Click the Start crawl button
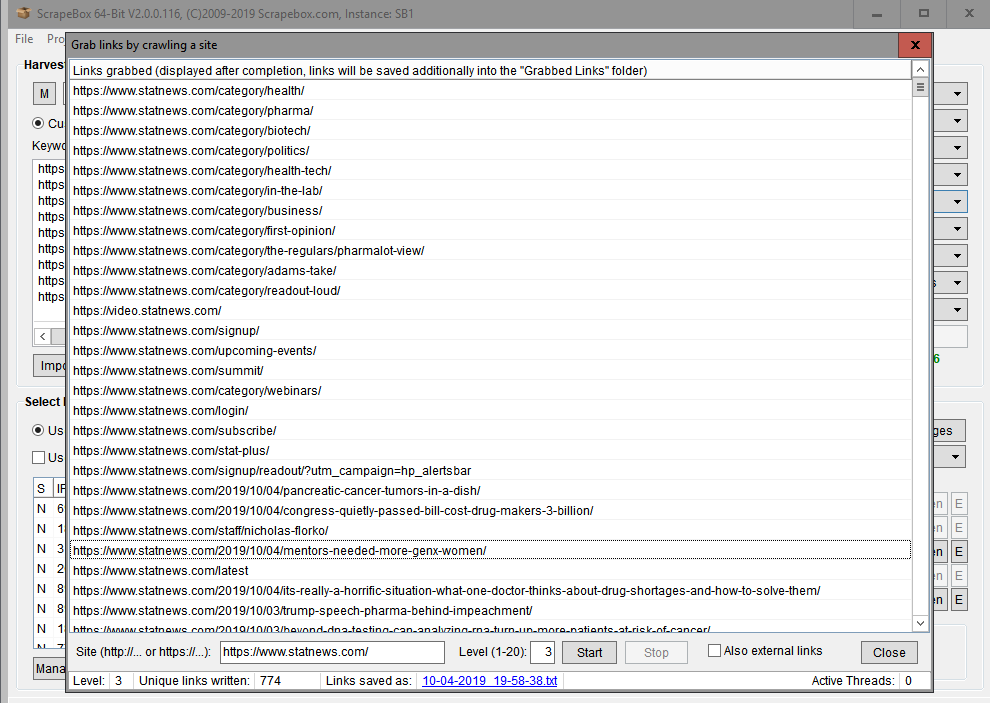This screenshot has width=990, height=703. (x=589, y=652)
